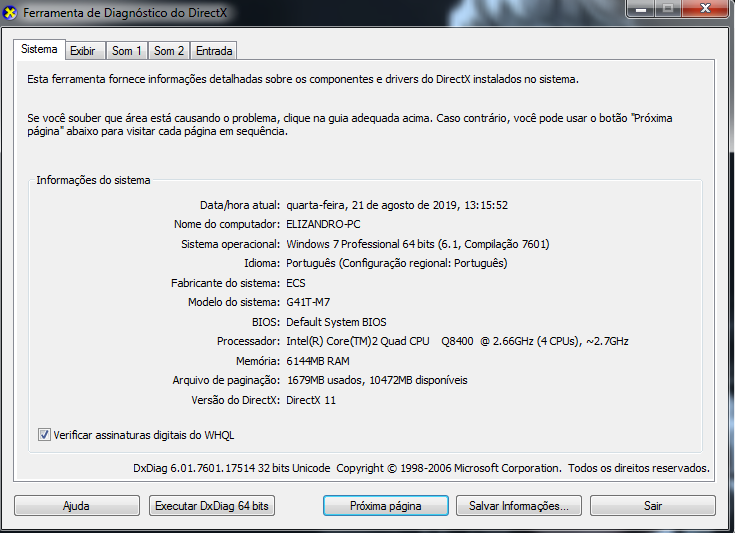Open the Ajuda button
The image size is (735, 533).
77,506
